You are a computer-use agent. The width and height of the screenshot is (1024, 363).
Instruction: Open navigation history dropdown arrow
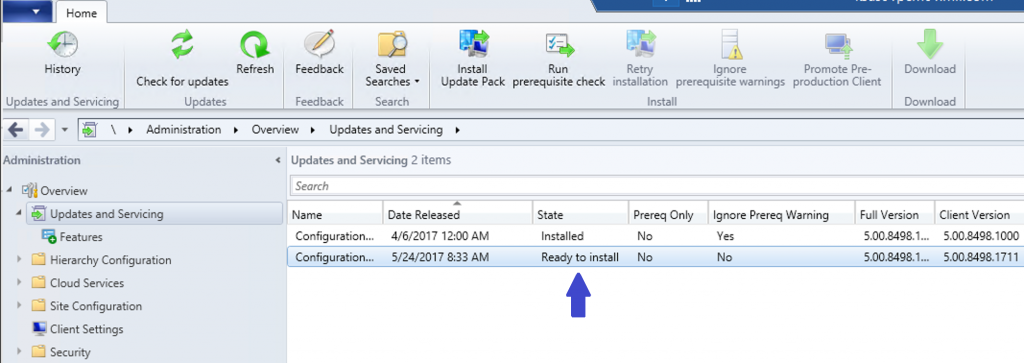(x=64, y=130)
